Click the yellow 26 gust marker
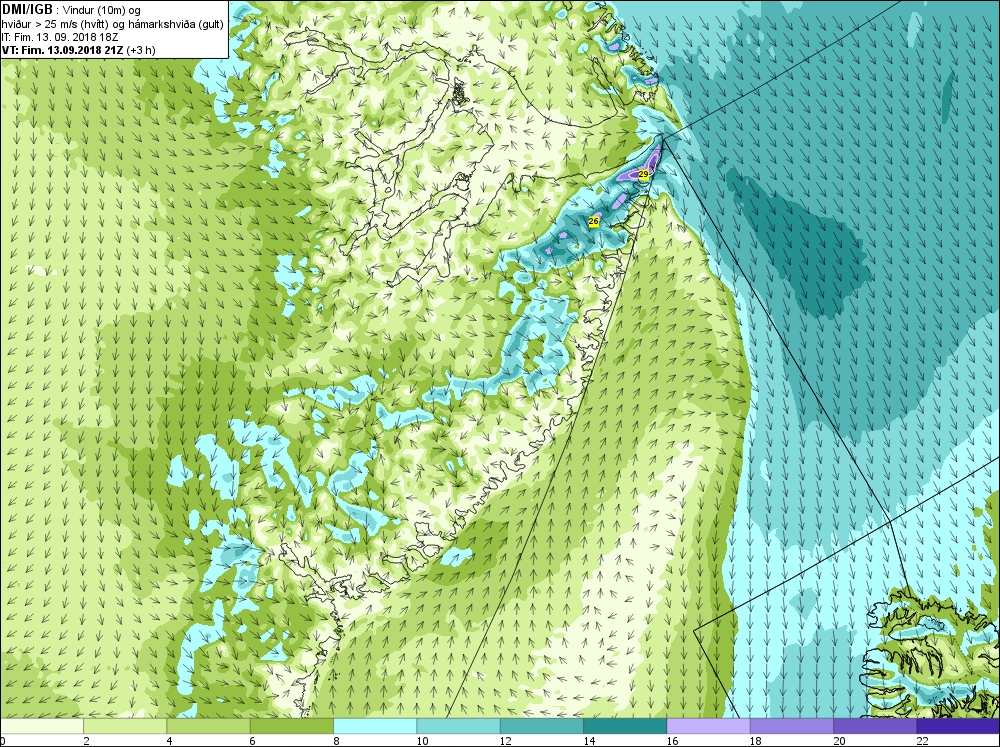The height and width of the screenshot is (747, 1000). [x=594, y=221]
